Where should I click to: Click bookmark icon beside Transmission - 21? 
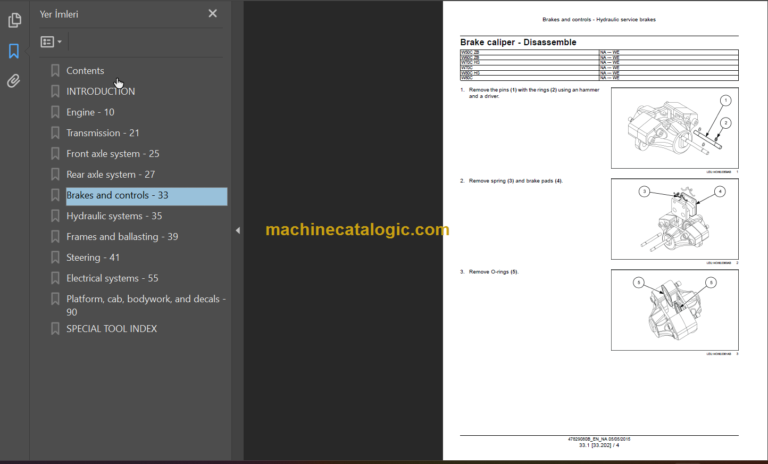point(55,133)
